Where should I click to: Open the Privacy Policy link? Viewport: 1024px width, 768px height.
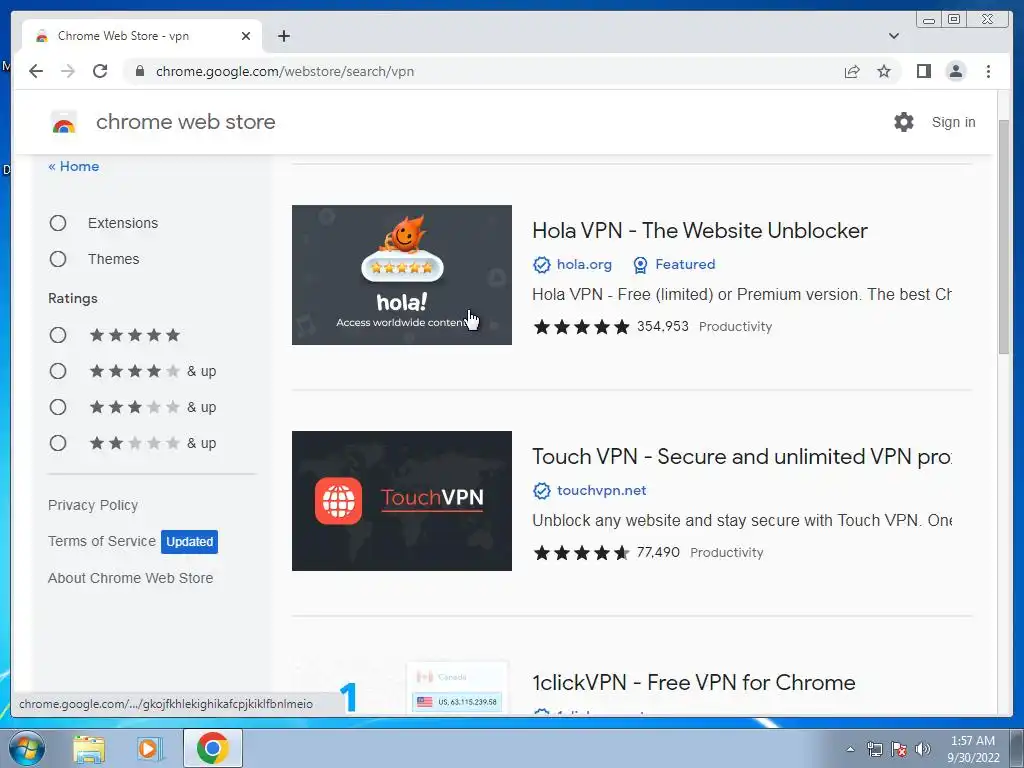[x=93, y=505]
